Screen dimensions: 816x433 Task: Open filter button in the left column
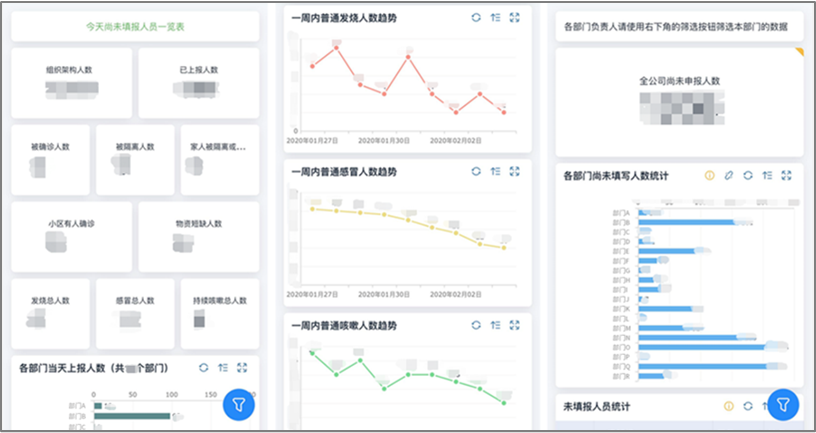[x=240, y=405]
